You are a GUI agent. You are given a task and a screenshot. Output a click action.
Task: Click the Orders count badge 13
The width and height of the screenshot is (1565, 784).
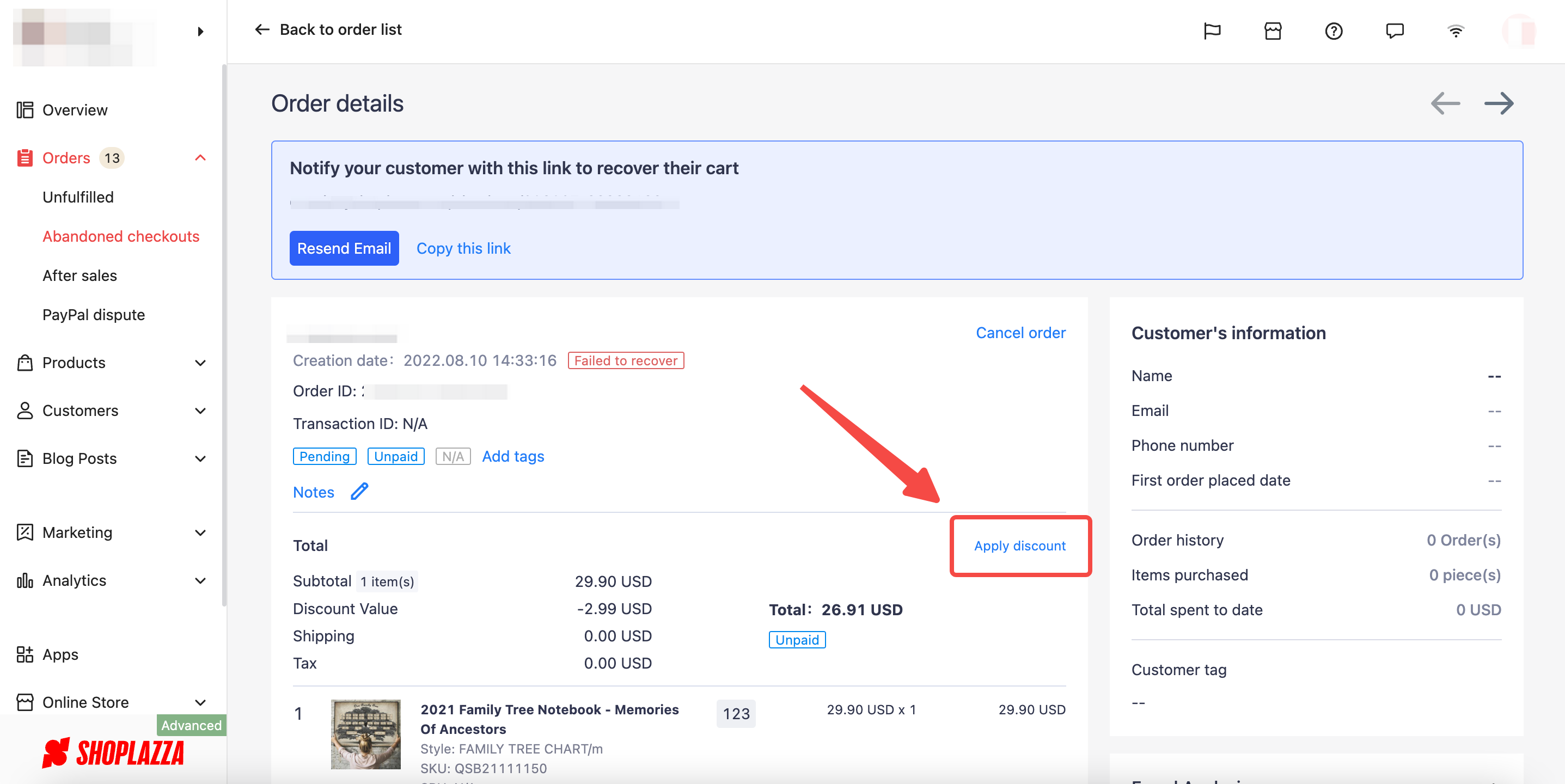click(112, 158)
